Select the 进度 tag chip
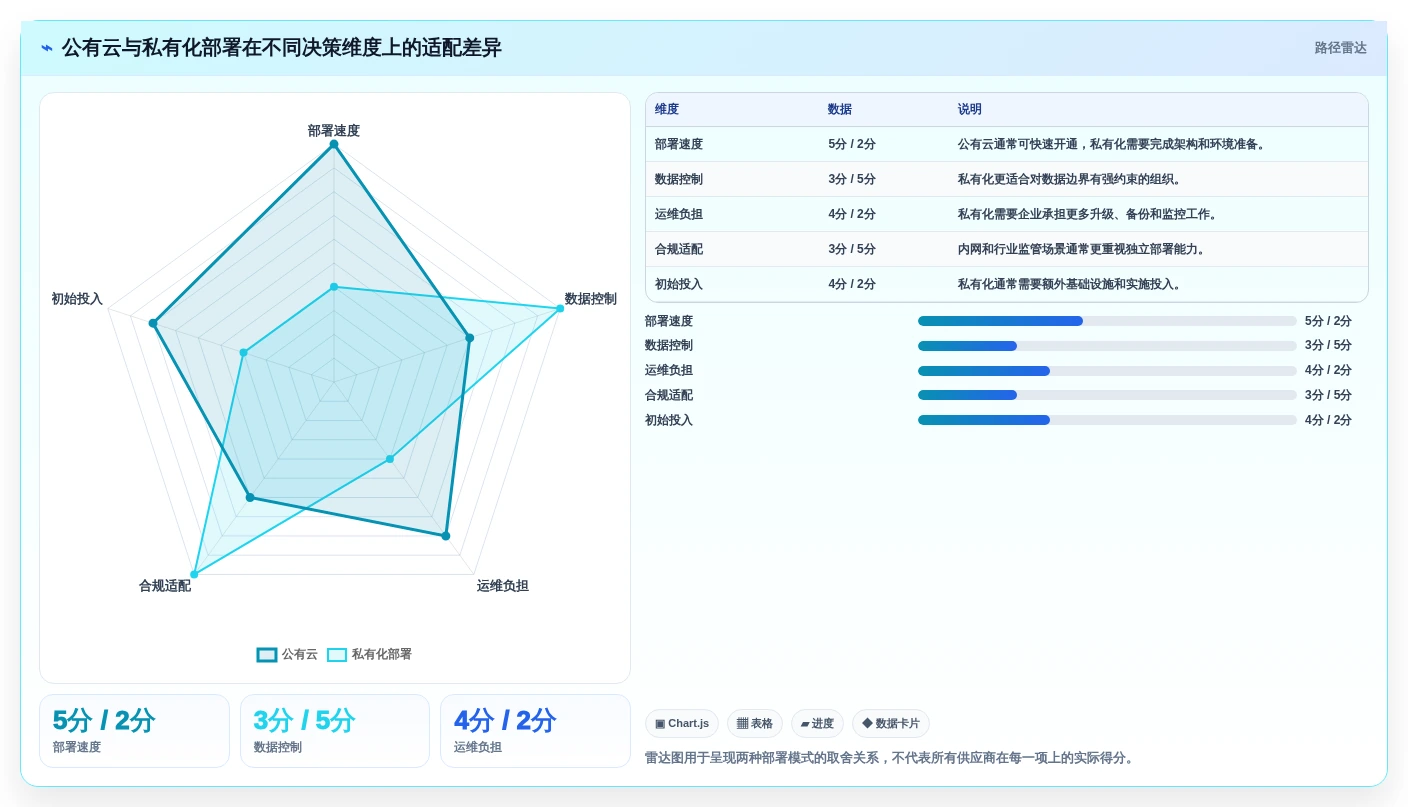This screenshot has width=1408, height=807. (817, 724)
